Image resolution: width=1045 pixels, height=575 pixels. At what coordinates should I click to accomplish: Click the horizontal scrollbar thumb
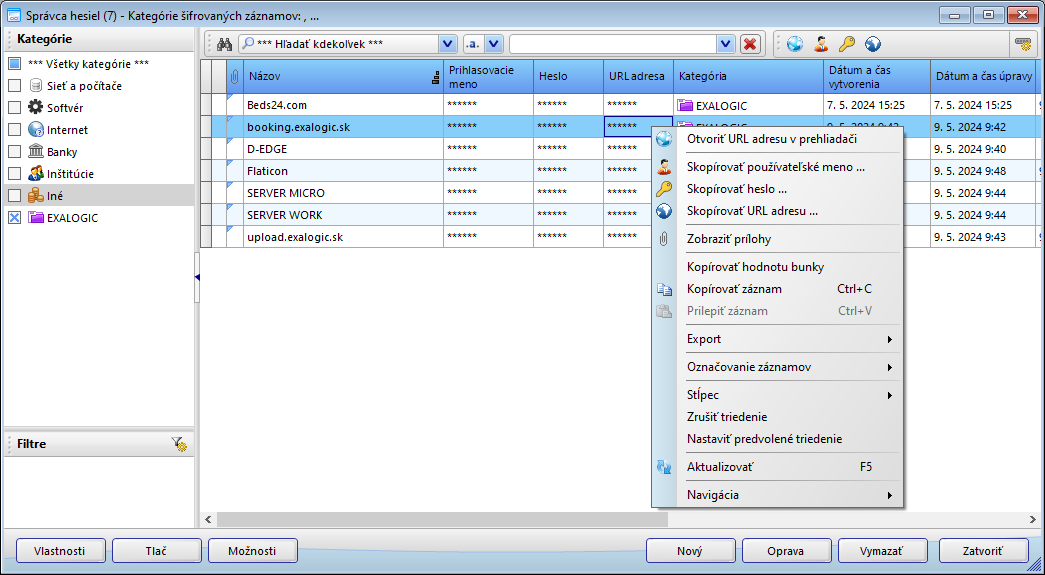tap(442, 519)
